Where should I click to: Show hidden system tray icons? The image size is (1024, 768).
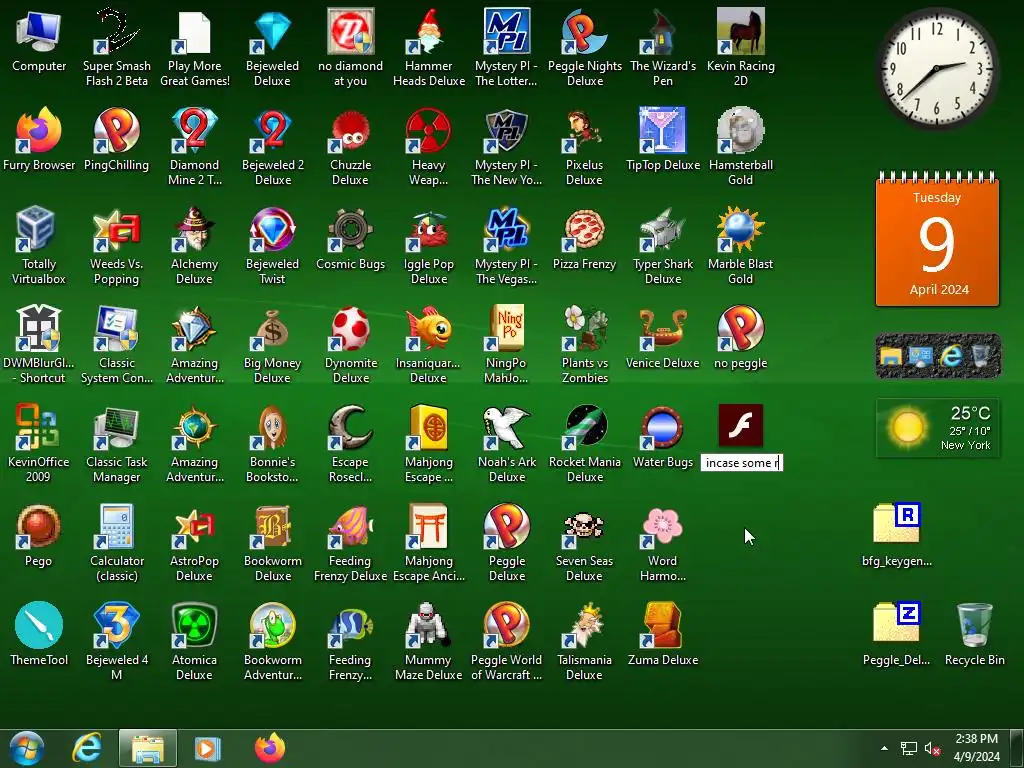pyautogui.click(x=884, y=748)
